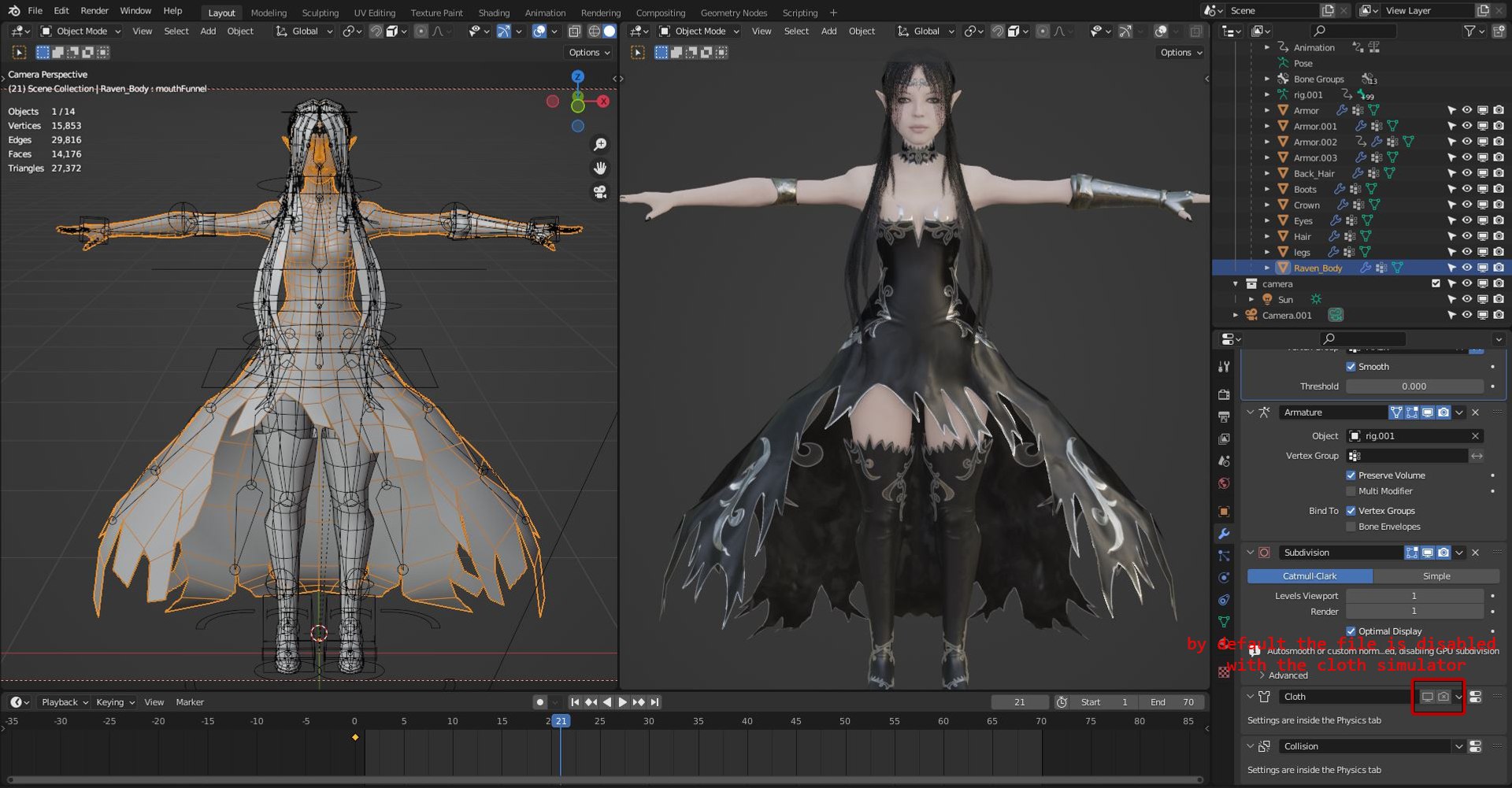Enable Cloth modifier render display

click(x=1443, y=697)
